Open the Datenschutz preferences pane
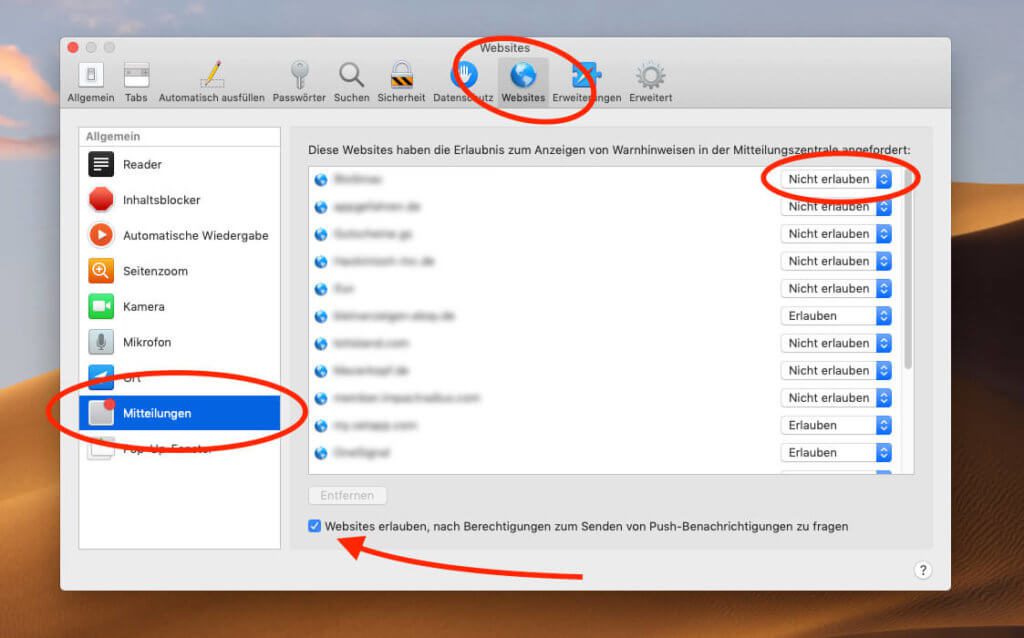This screenshot has height=638, width=1024. [463, 78]
